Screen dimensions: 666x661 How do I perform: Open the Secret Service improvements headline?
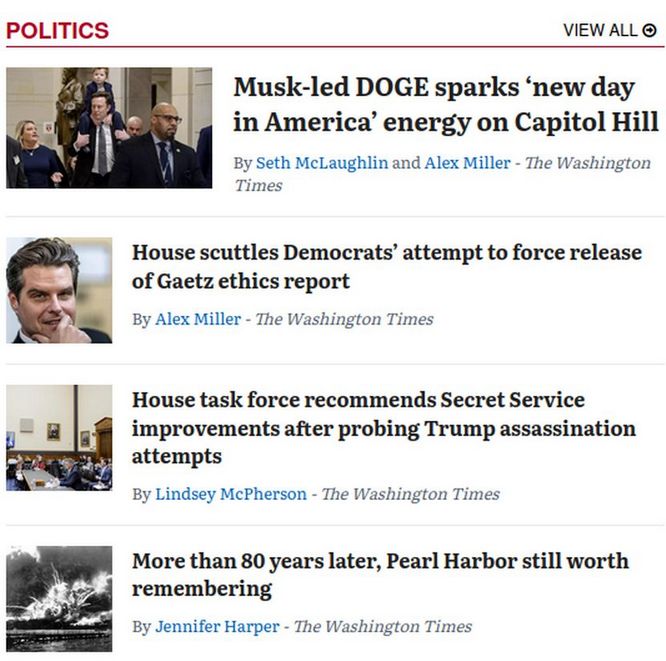384,428
